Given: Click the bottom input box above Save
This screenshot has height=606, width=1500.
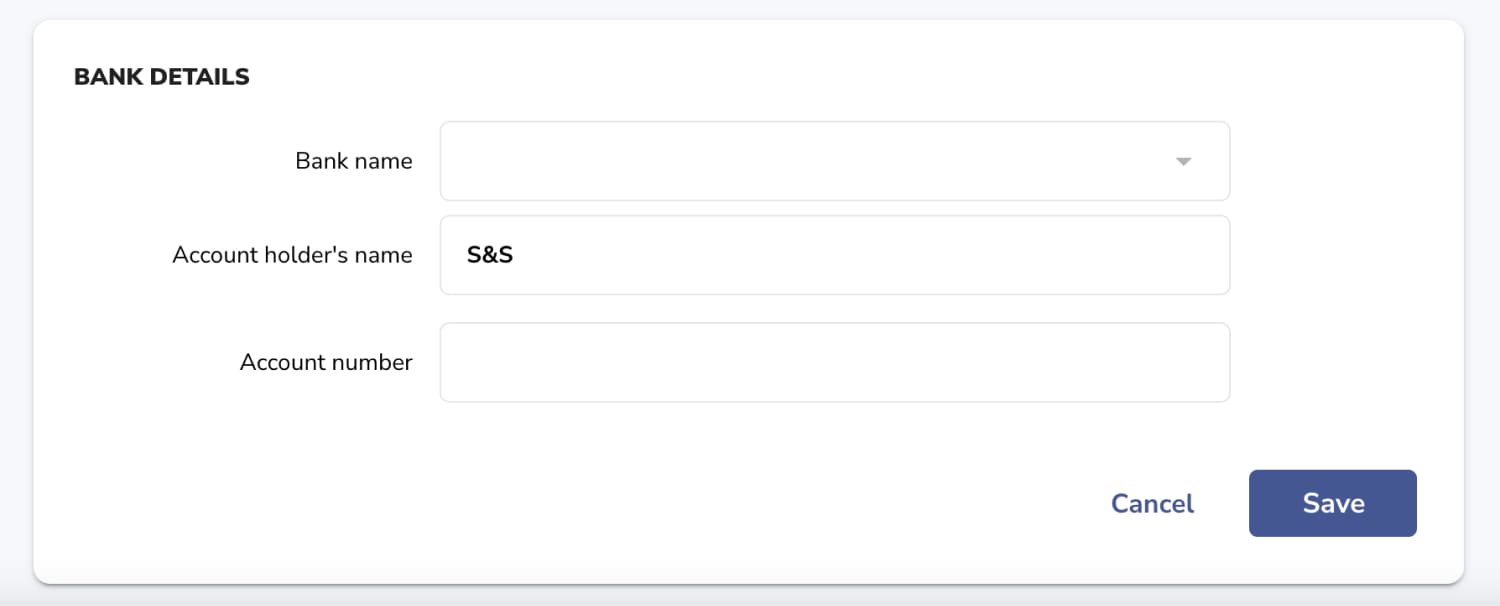Looking at the screenshot, I should [835, 362].
